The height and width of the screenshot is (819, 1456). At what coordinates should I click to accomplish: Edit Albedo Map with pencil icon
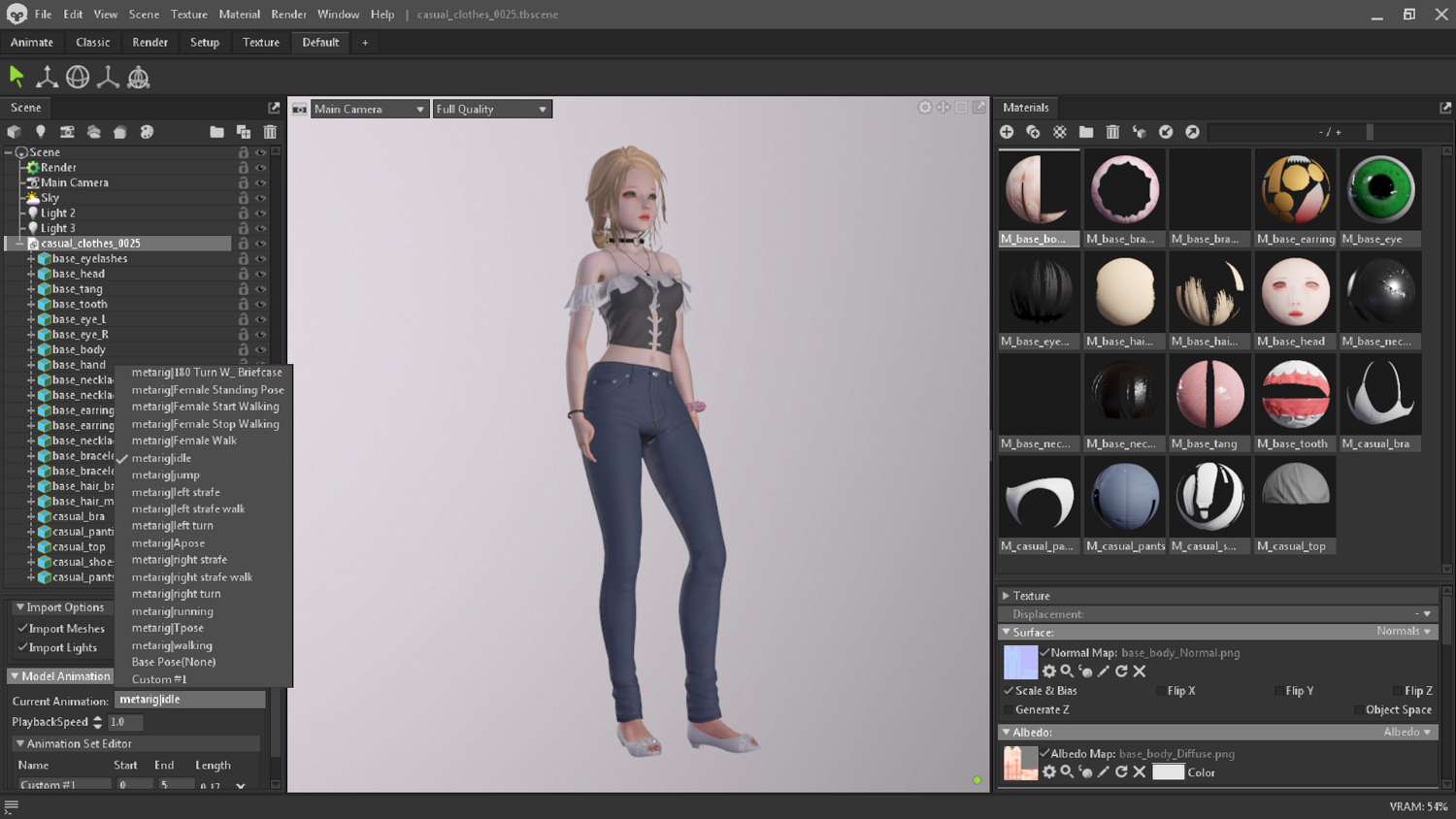(x=1104, y=772)
